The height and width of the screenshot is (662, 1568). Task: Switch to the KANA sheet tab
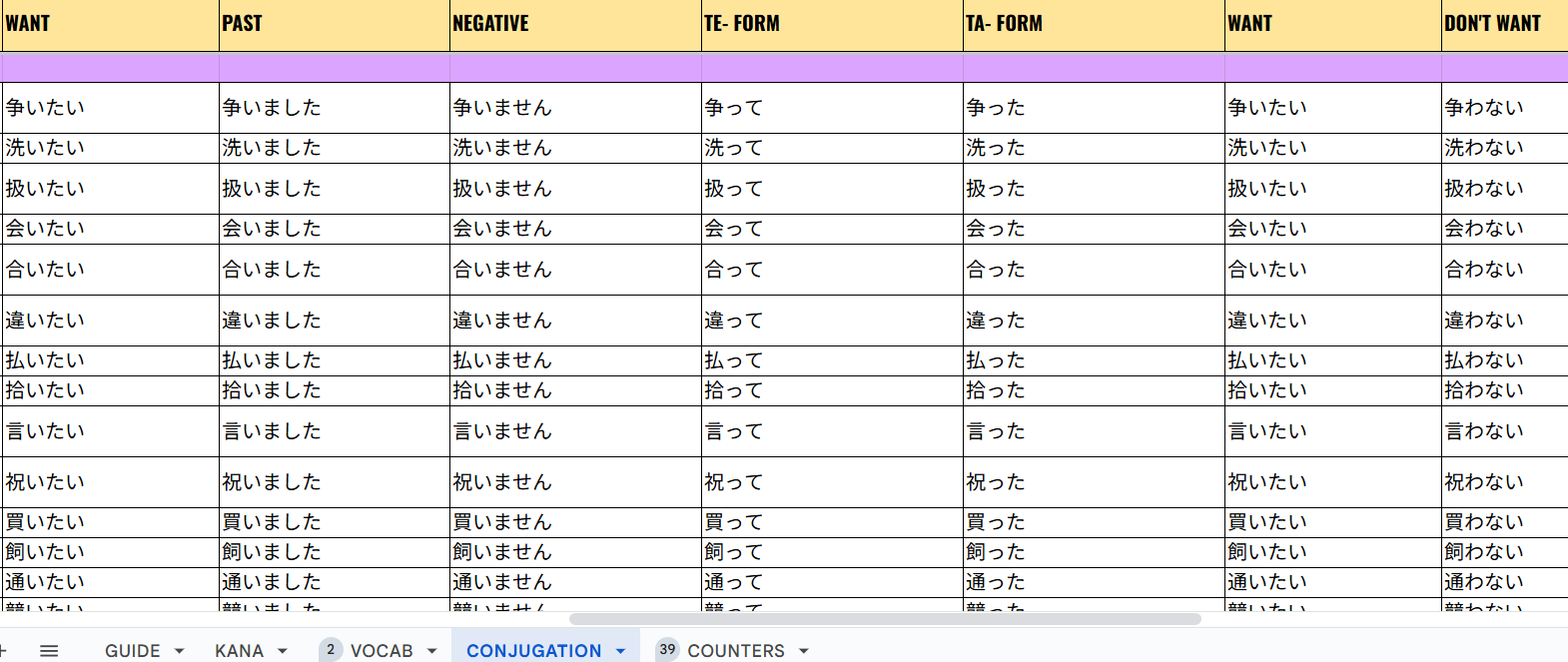[x=239, y=651]
